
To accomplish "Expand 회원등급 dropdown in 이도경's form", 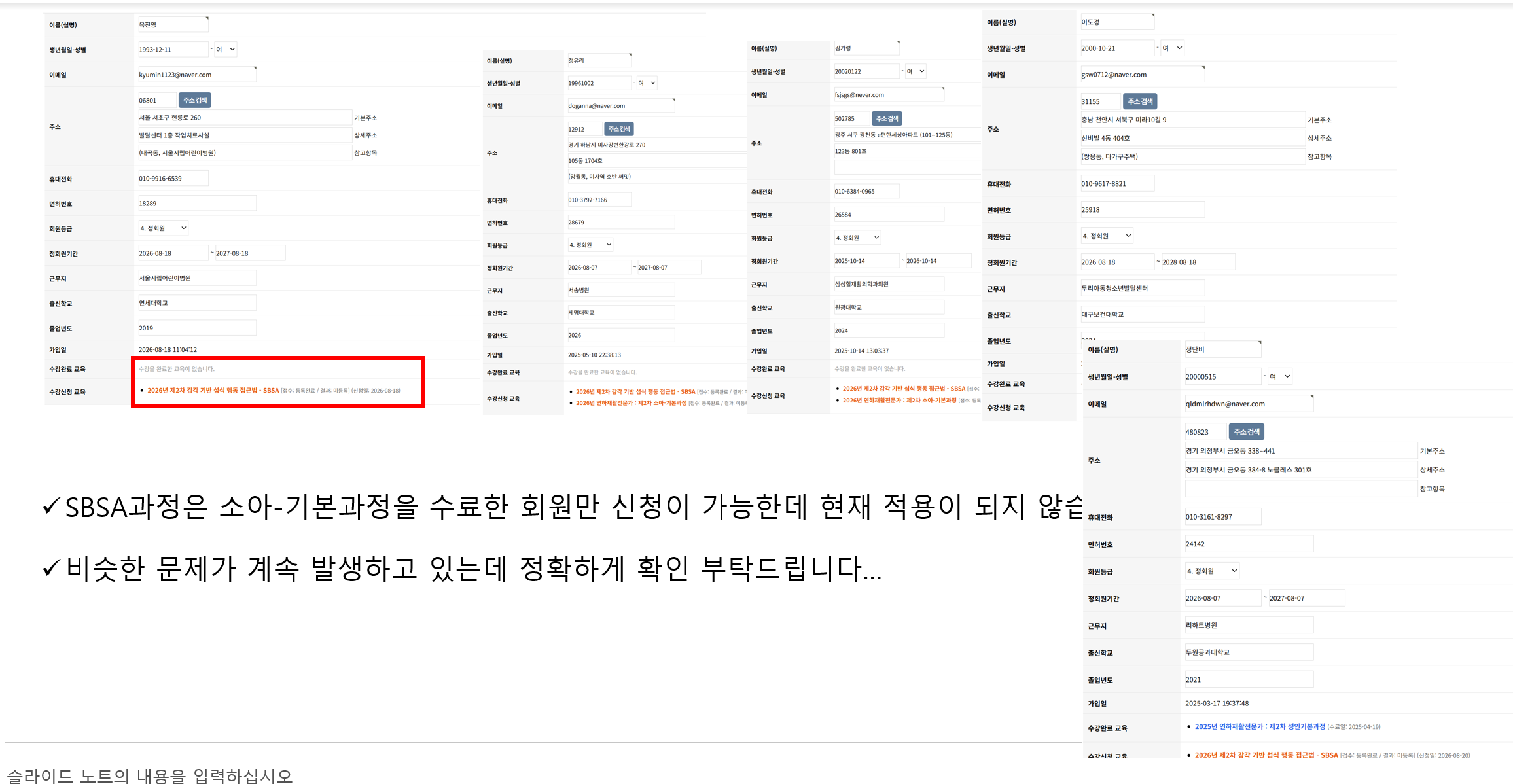I will pyautogui.click(x=1107, y=236).
